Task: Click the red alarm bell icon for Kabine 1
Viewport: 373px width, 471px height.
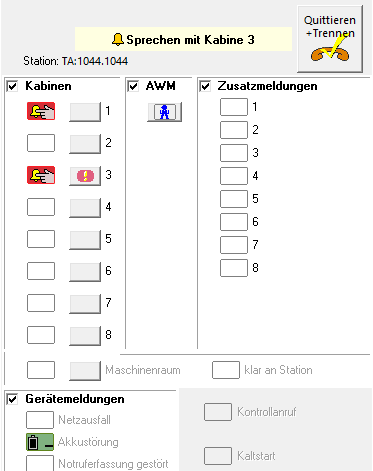Action: tap(41, 111)
